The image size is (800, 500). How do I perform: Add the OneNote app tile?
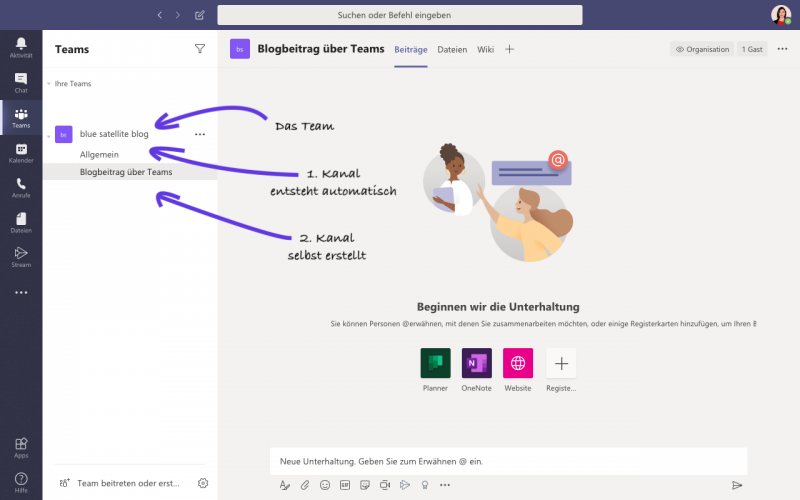[x=476, y=364]
